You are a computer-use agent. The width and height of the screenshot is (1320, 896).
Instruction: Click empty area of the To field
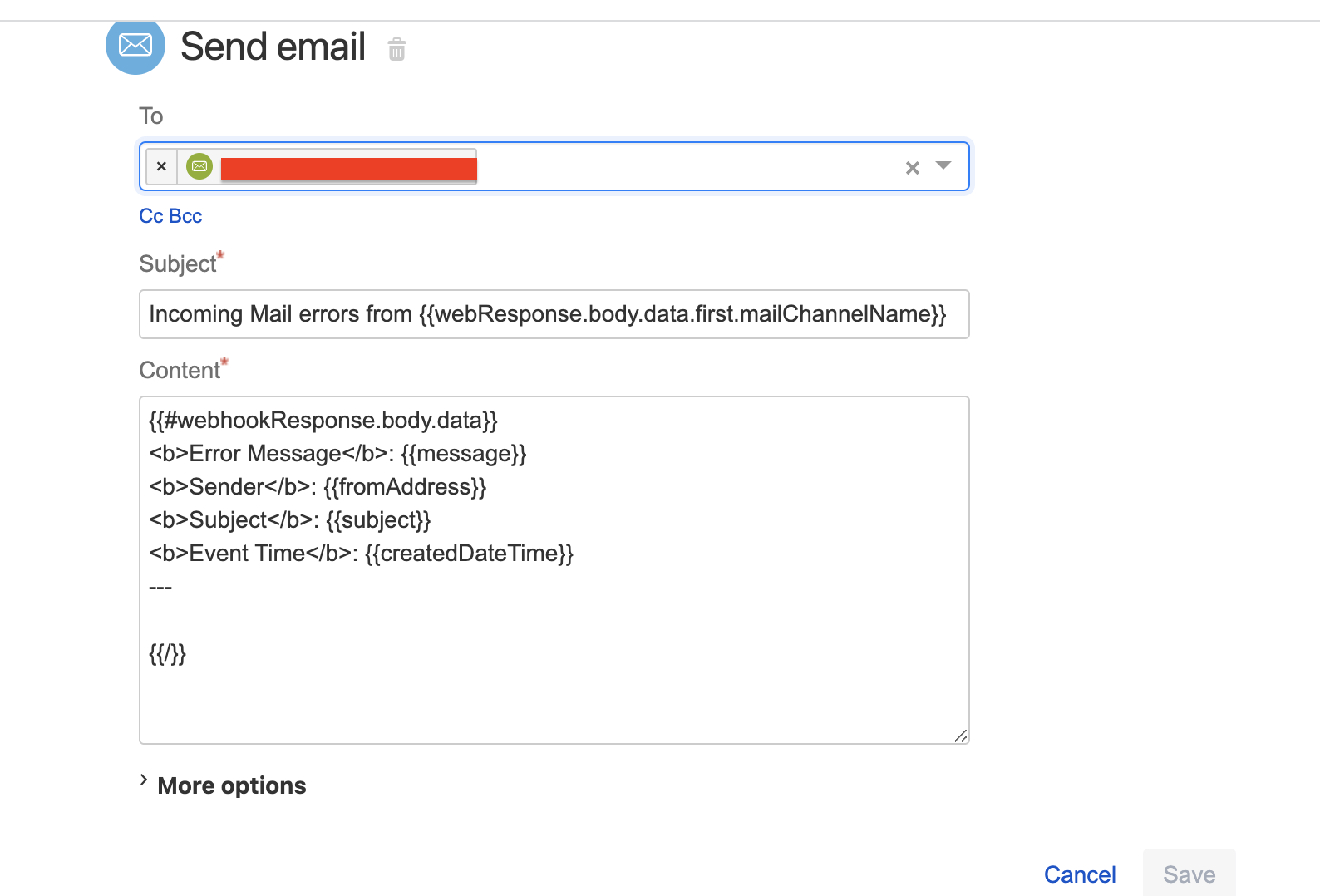point(690,167)
